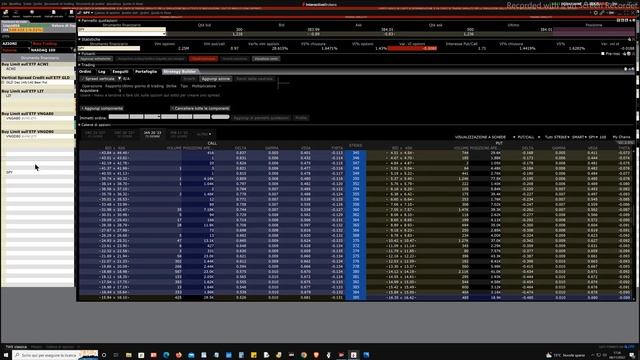Select the Strategy Builder tab
The height and width of the screenshot is (360, 640).
179,71
